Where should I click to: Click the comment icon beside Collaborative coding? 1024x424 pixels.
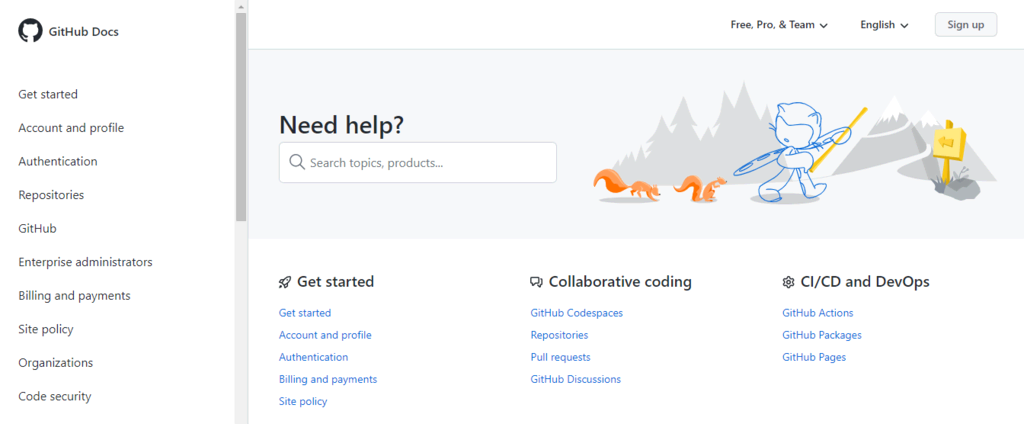(536, 283)
